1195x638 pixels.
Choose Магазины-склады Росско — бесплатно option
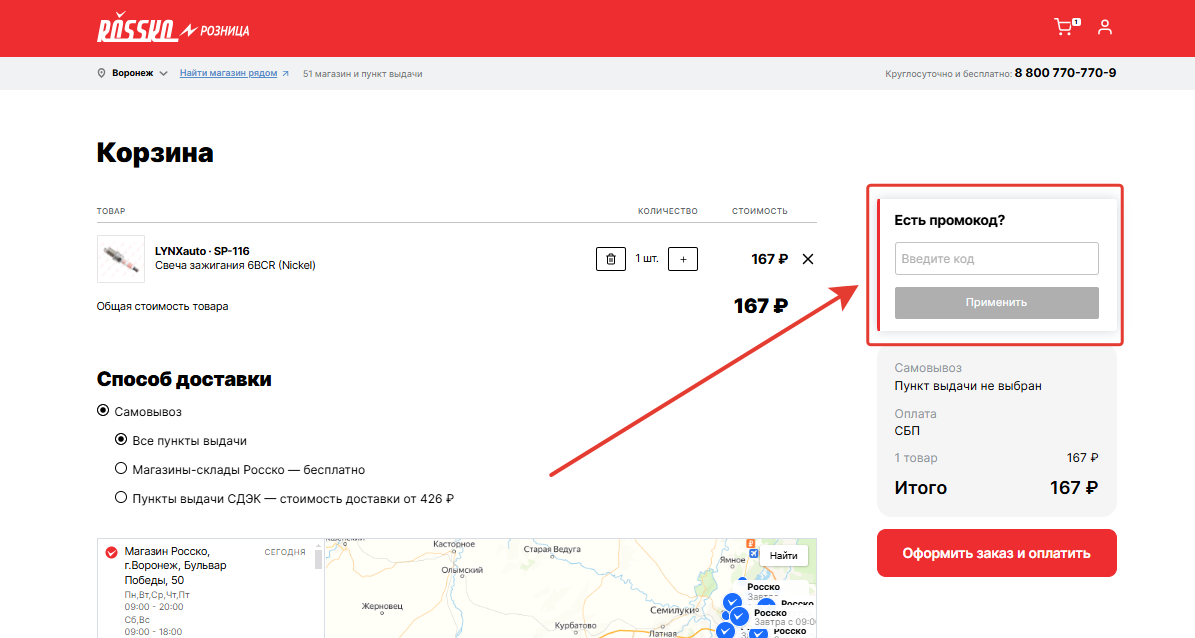click(x=120, y=469)
